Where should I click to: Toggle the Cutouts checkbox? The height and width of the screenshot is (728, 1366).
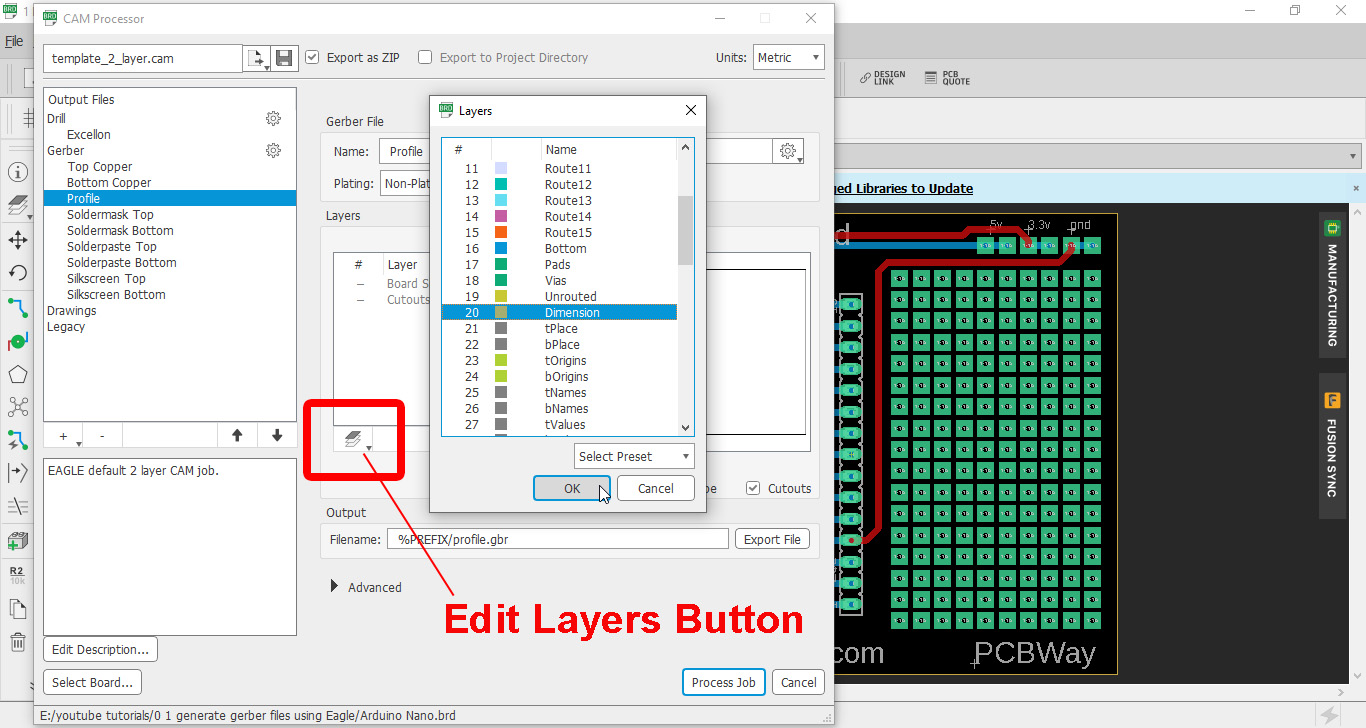click(x=754, y=489)
